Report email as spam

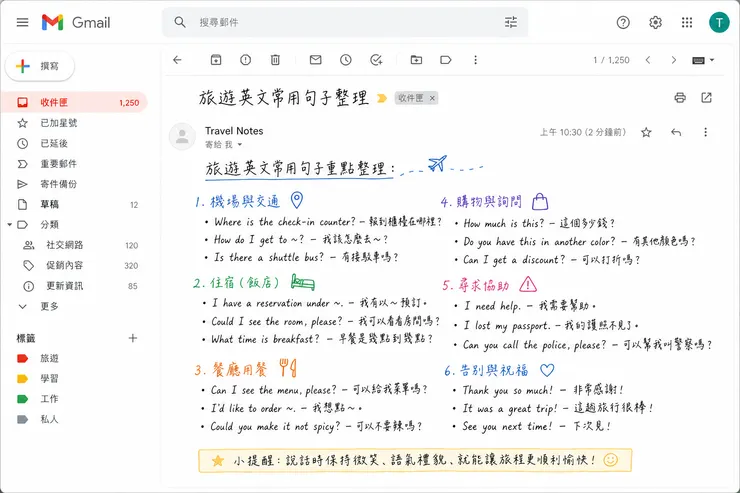[x=245, y=60]
